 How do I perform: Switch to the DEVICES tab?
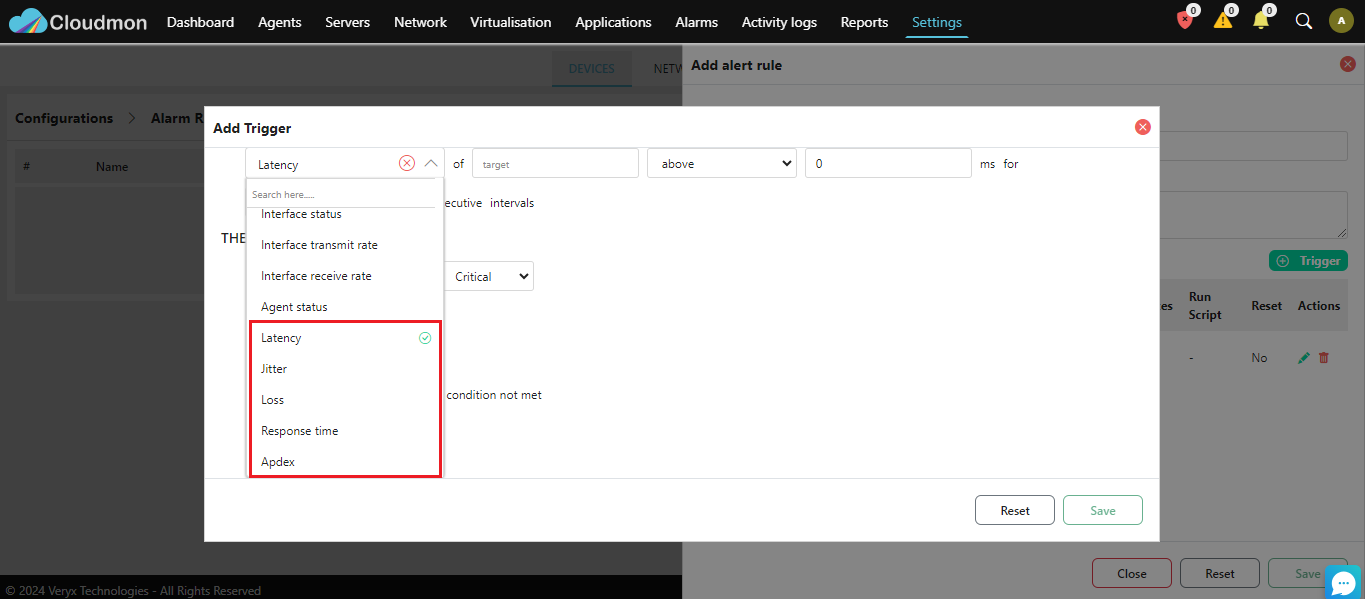pos(592,69)
